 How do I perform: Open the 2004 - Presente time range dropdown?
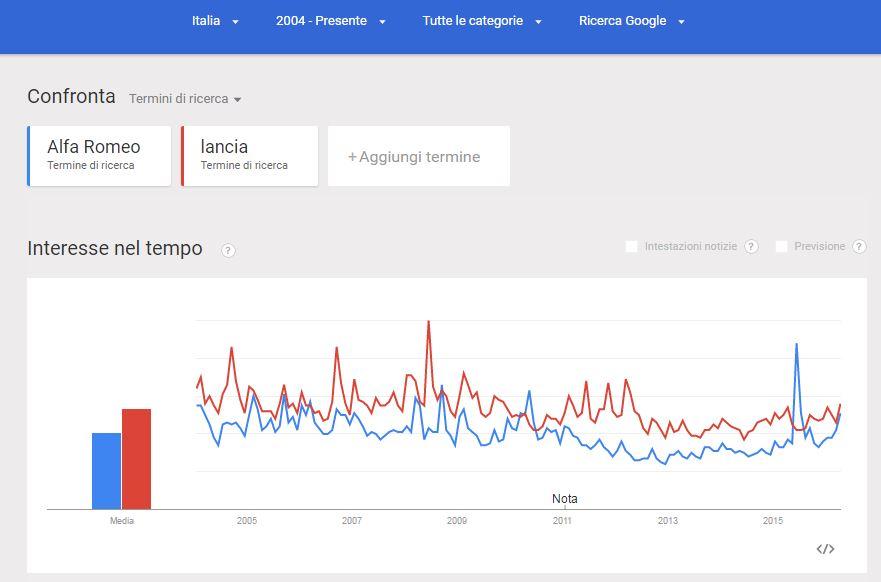[330, 21]
